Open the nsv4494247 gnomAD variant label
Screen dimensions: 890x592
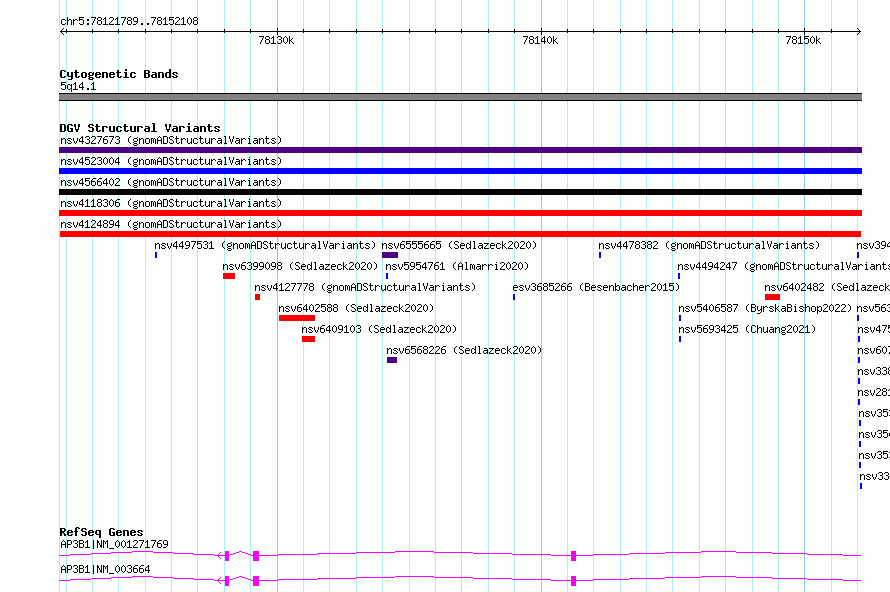[783, 266]
